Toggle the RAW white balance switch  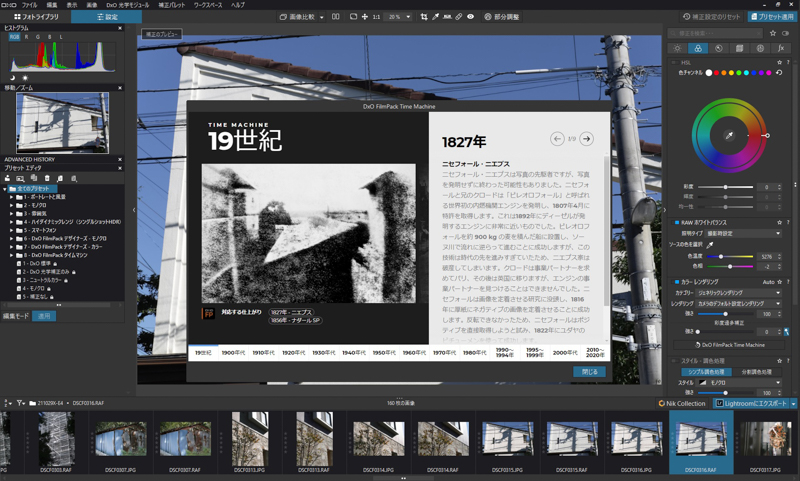click(677, 222)
